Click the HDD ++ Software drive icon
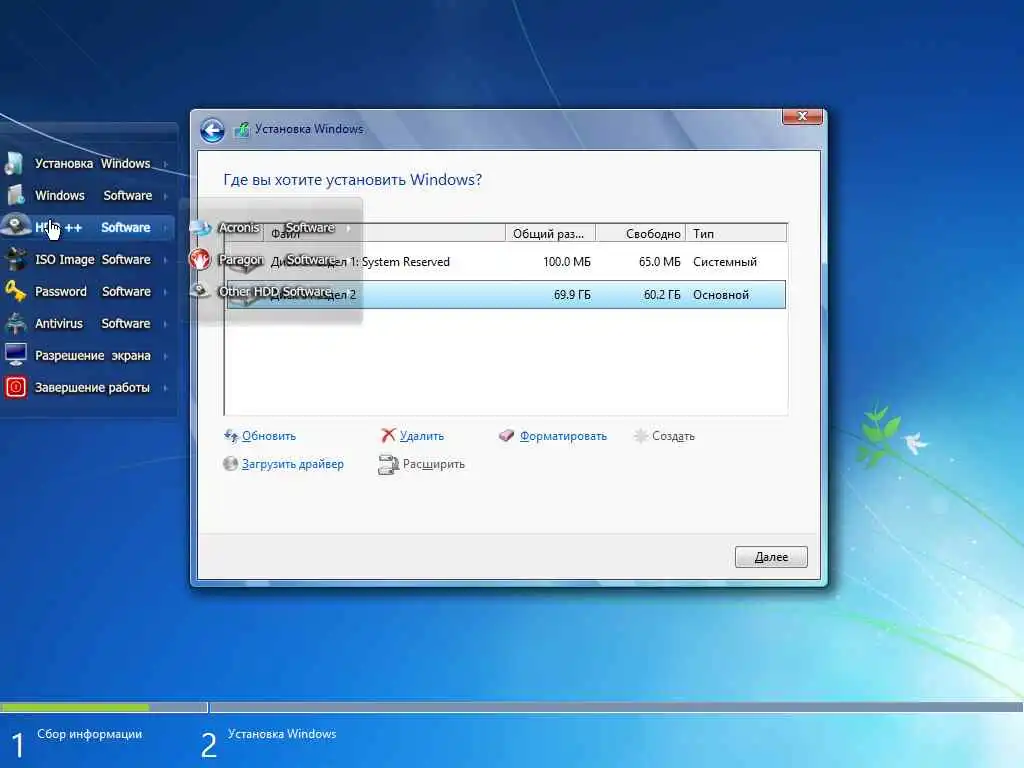 (x=16, y=225)
